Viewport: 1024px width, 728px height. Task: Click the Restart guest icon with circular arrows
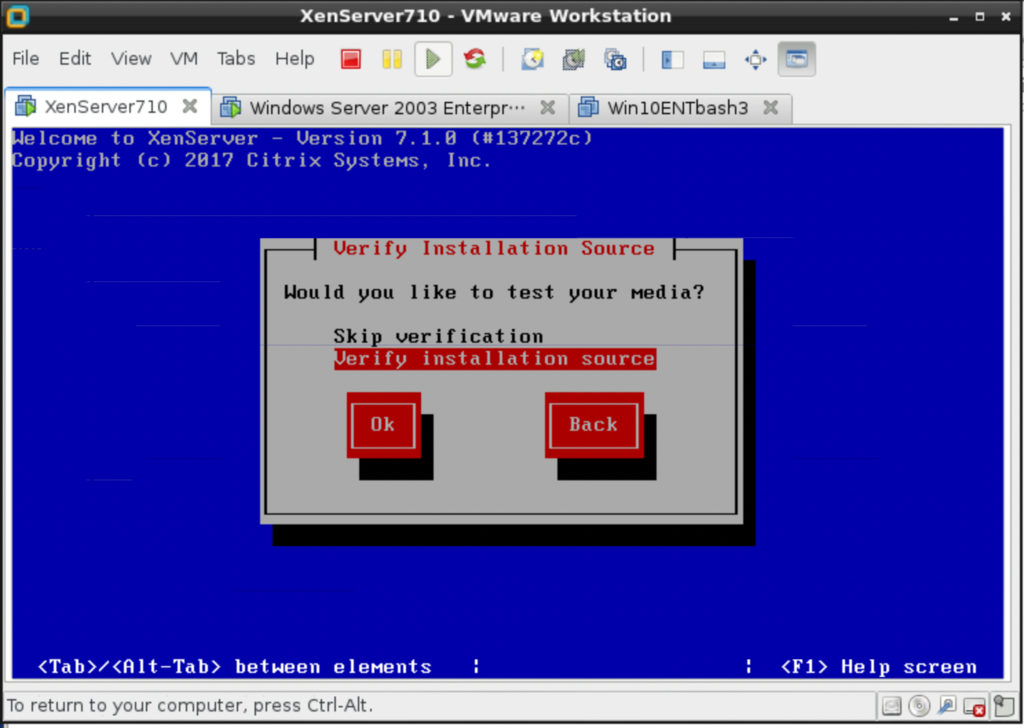click(475, 59)
